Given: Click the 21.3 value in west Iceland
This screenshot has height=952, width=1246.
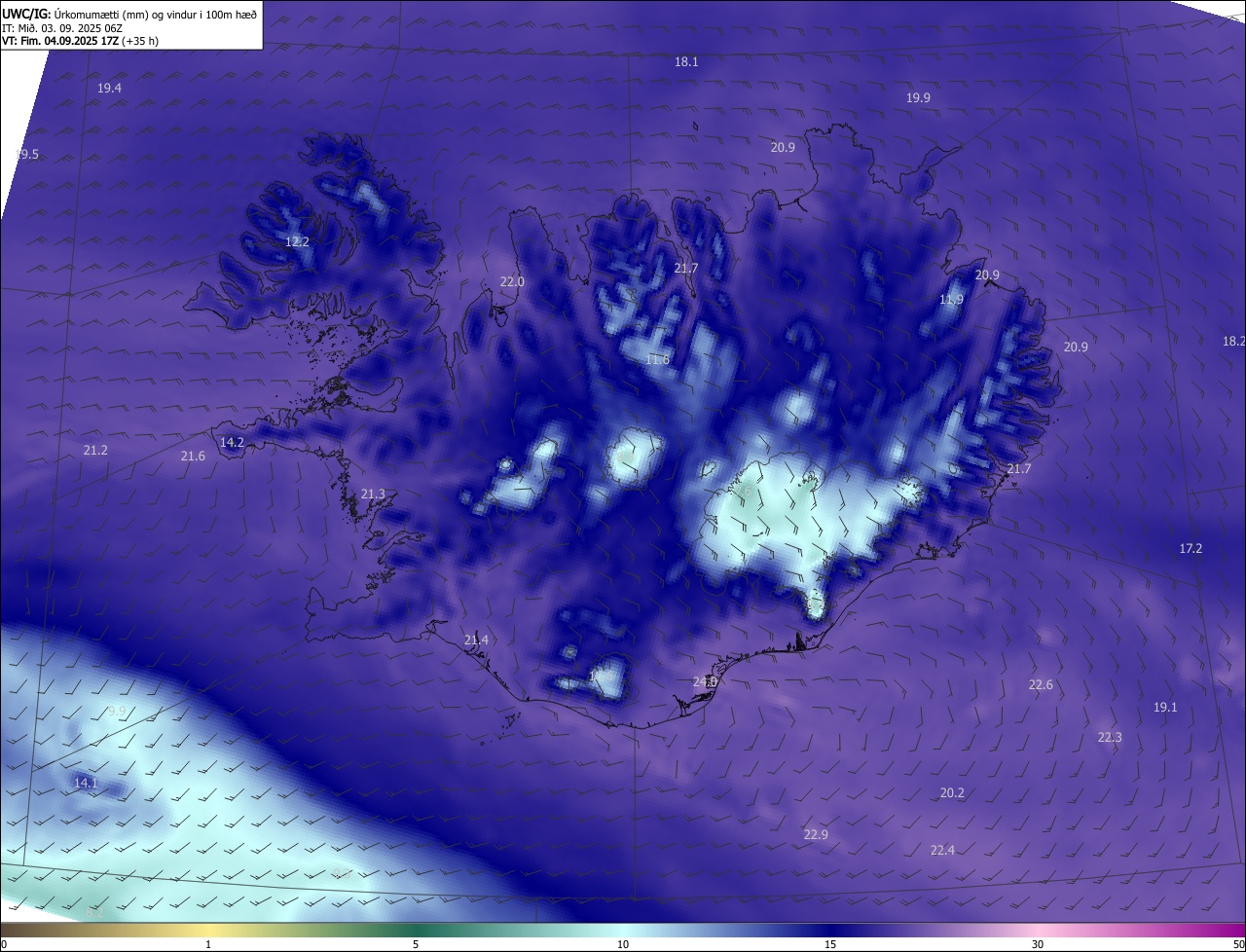Looking at the screenshot, I should (x=373, y=494).
